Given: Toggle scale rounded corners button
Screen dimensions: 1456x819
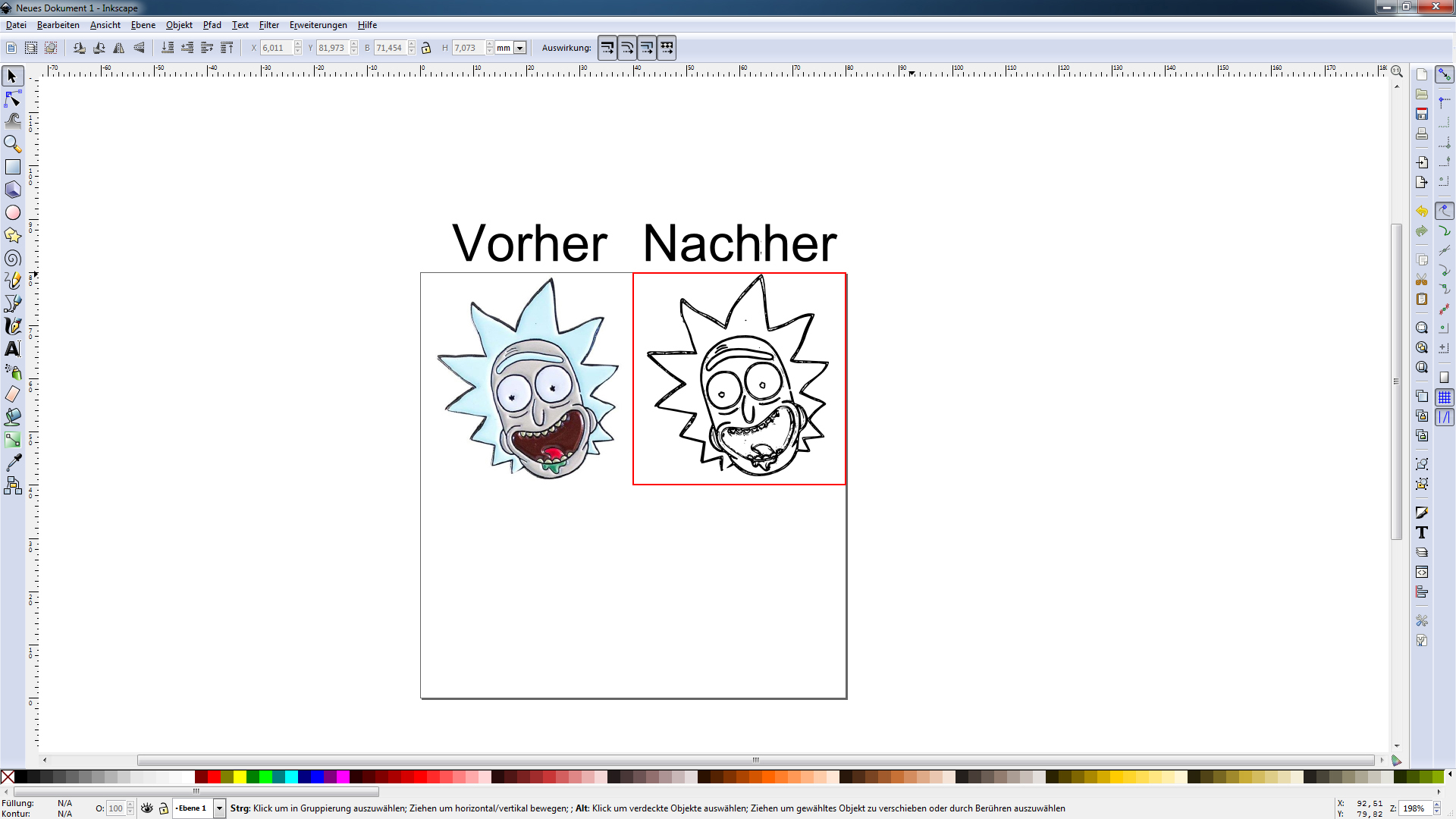Looking at the screenshot, I should pyautogui.click(x=627, y=48).
